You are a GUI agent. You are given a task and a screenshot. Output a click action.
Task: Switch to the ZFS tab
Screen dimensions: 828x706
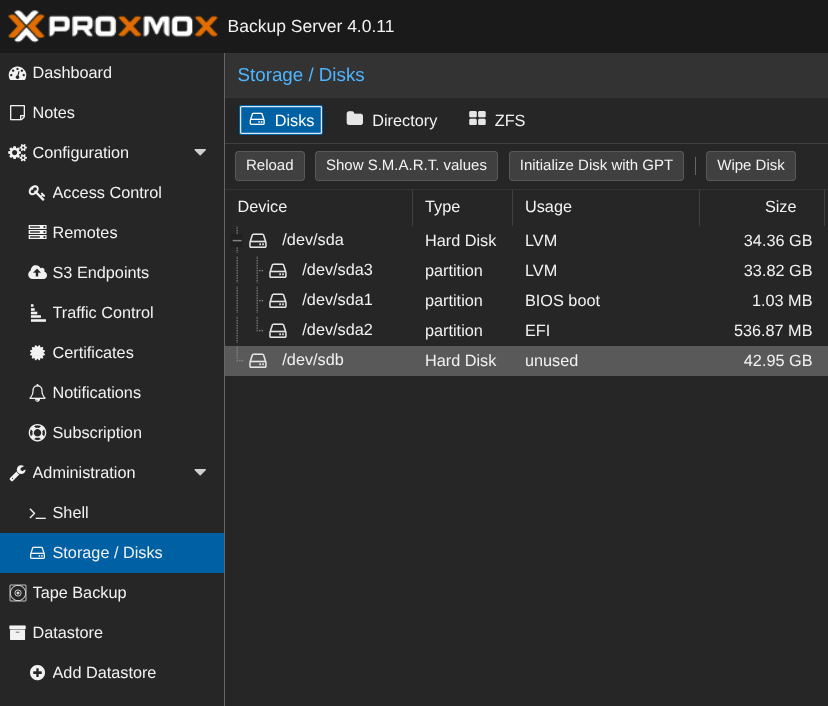click(x=497, y=120)
